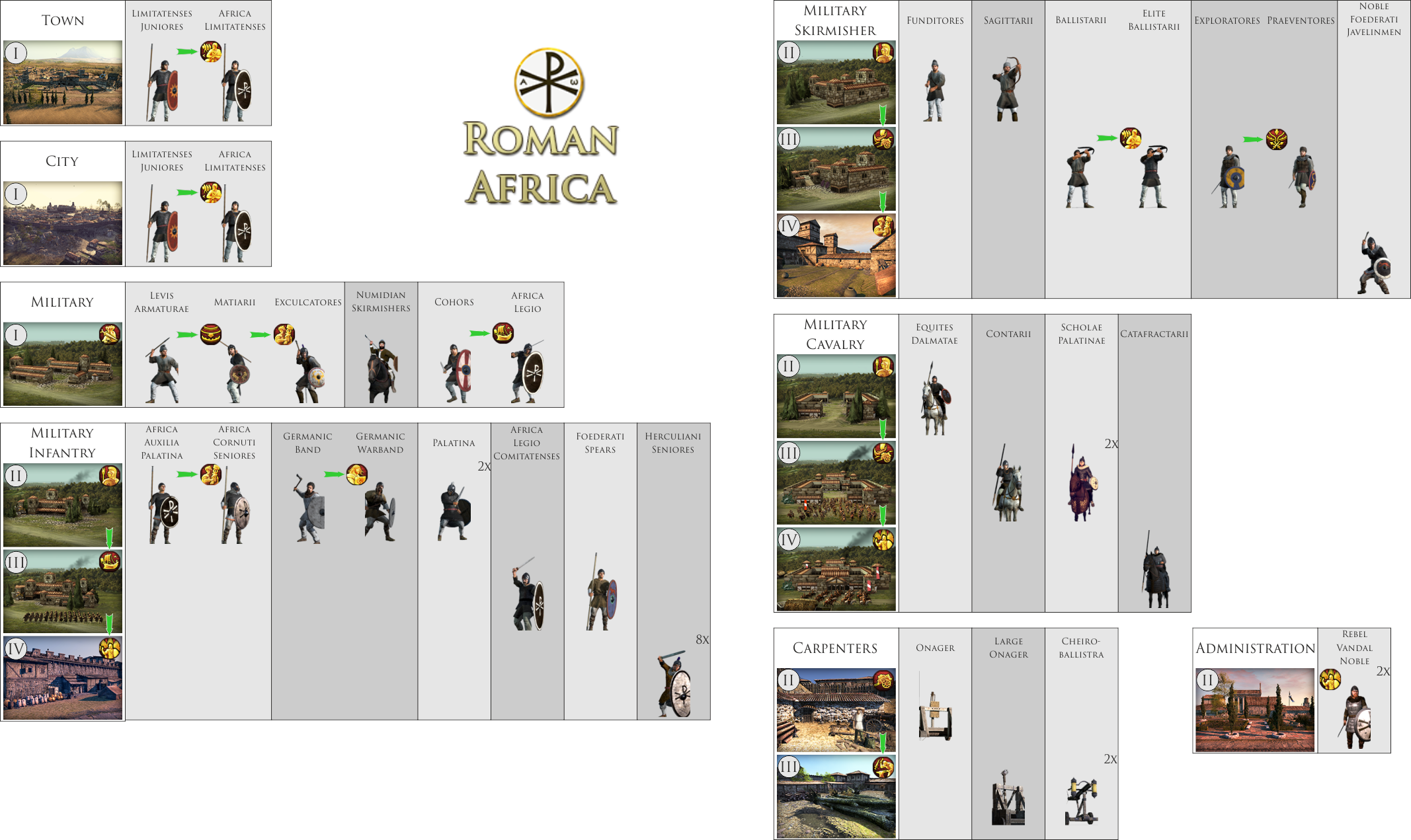
Task: Open the Military Infantry tier IV thumbnail
Action: pos(63,678)
